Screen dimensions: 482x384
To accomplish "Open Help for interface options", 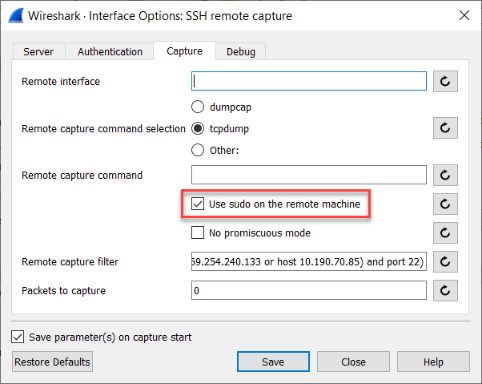I will (x=433, y=362).
